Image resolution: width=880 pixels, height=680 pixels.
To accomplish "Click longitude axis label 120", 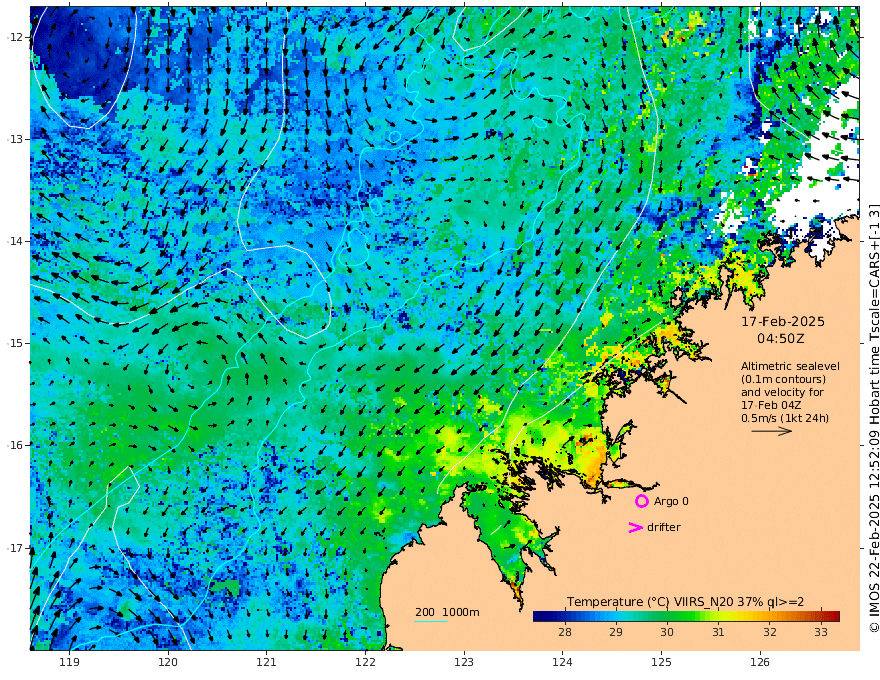I will pyautogui.click(x=168, y=662).
